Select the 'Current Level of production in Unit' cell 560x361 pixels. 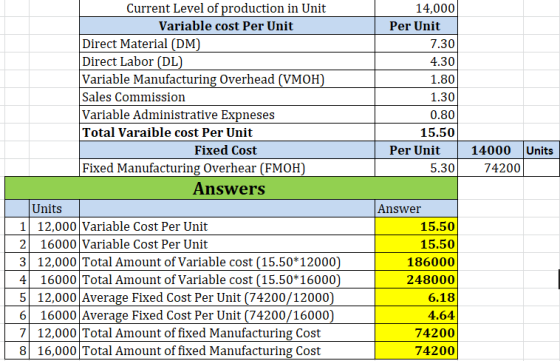point(227,8)
